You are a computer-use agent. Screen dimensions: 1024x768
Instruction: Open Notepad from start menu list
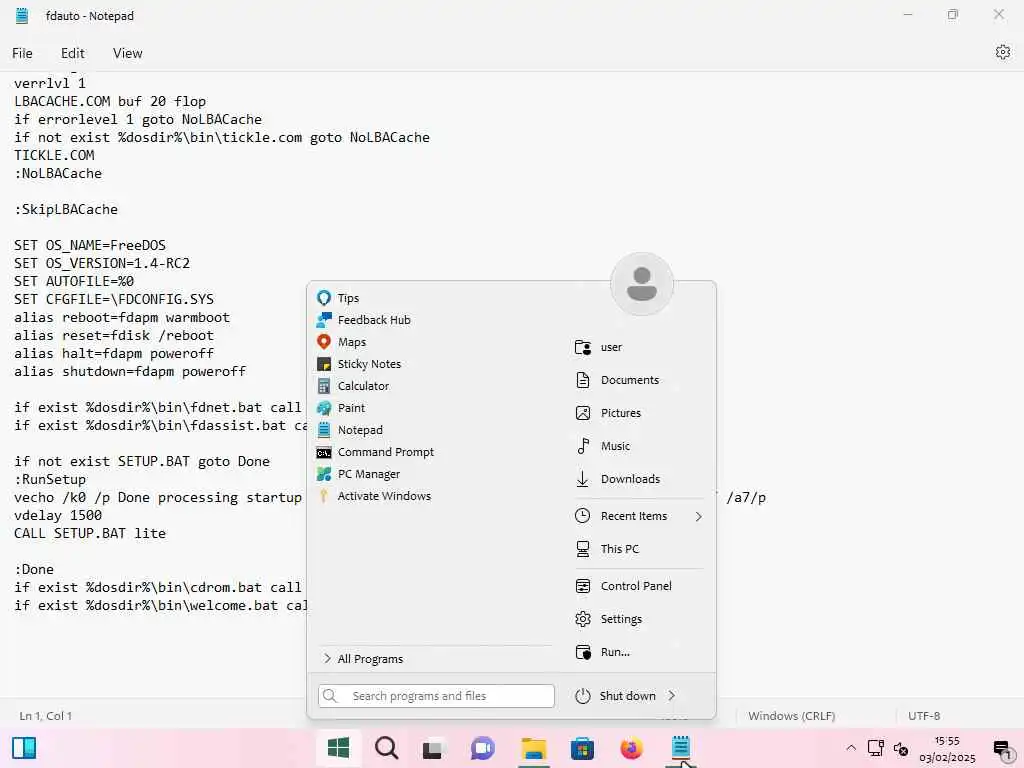[x=350, y=430]
